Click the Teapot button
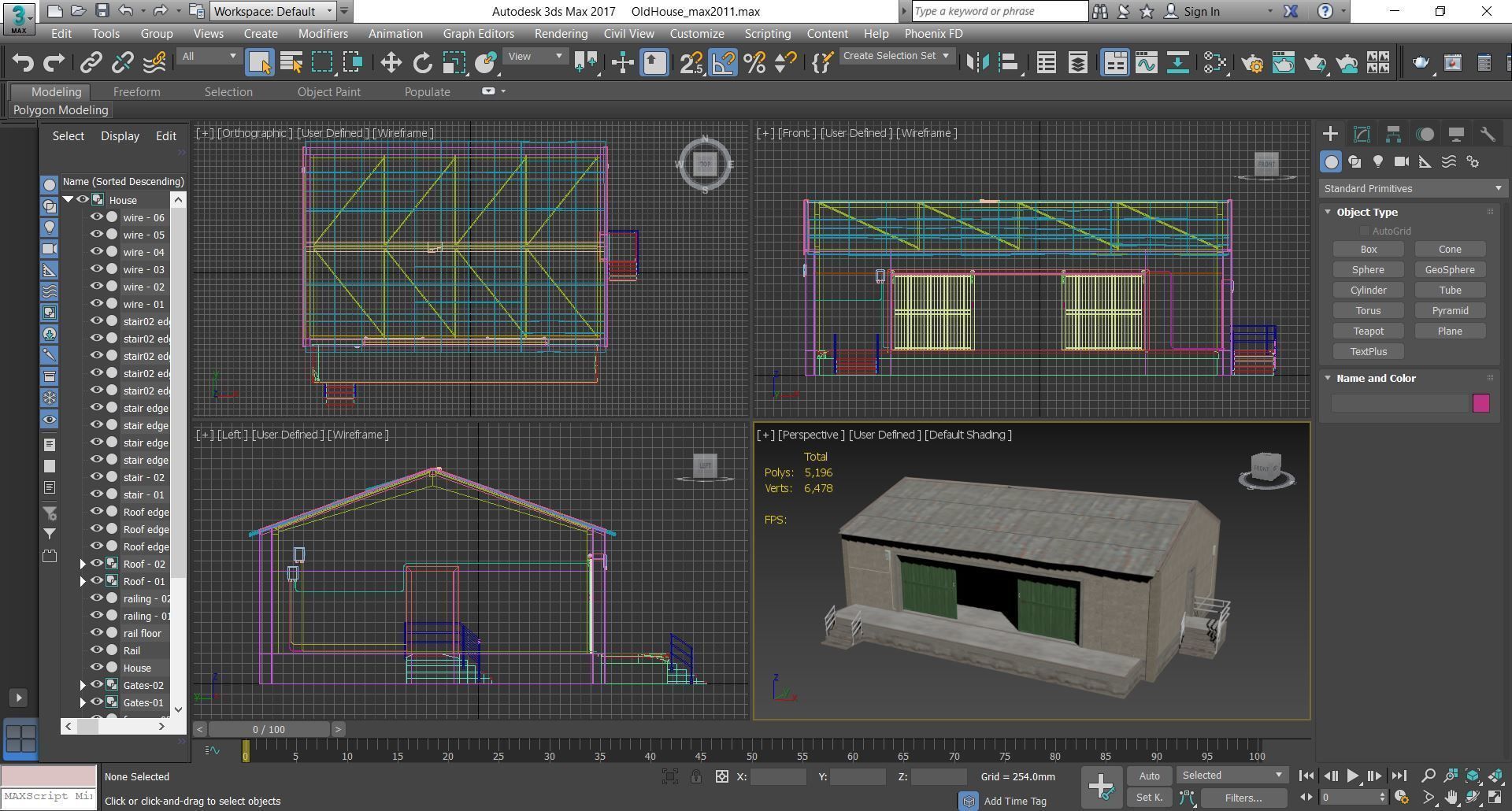 [x=1369, y=331]
